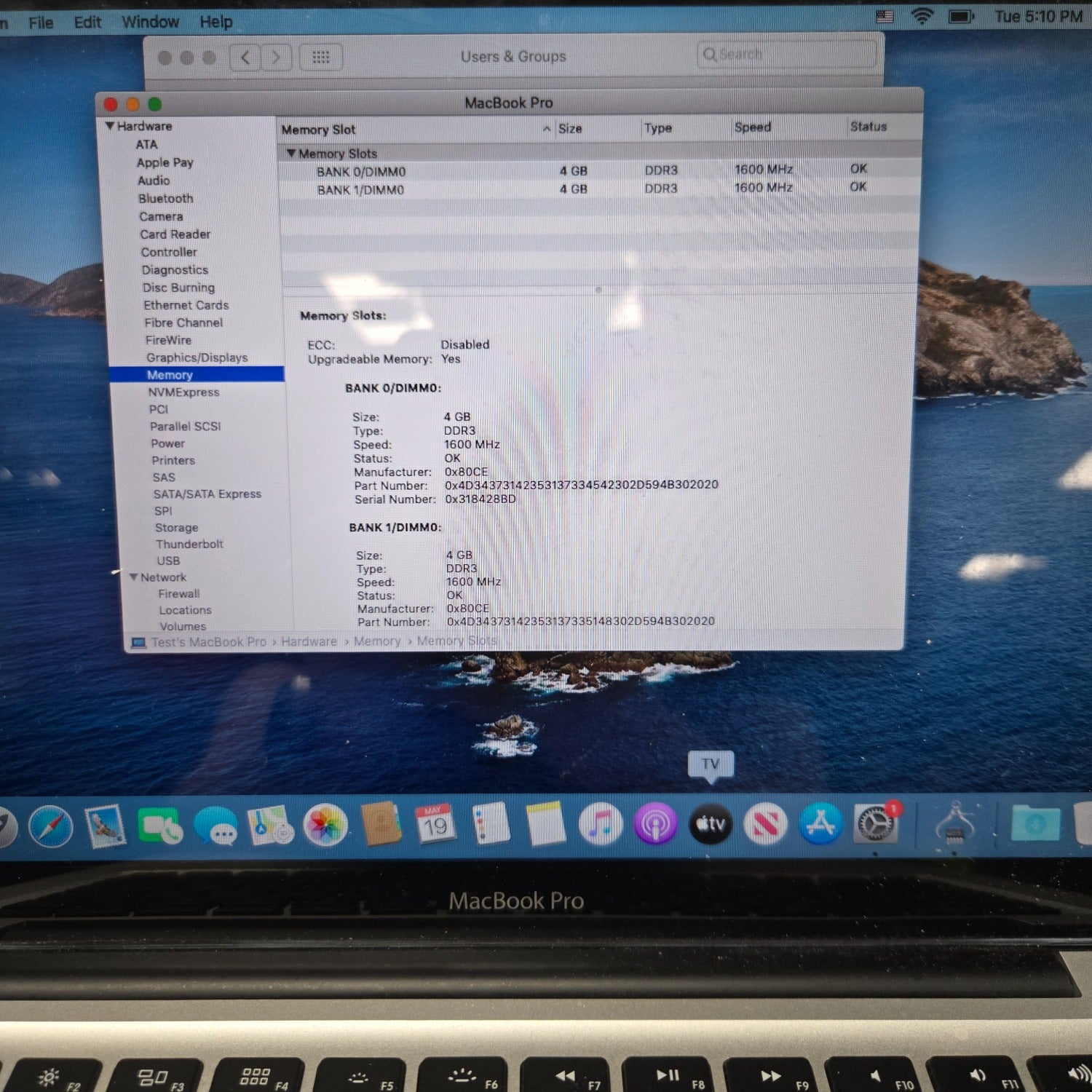Click Memory Slots in the bottom path bar
Screen dimensions: 1092x1092
(x=457, y=641)
